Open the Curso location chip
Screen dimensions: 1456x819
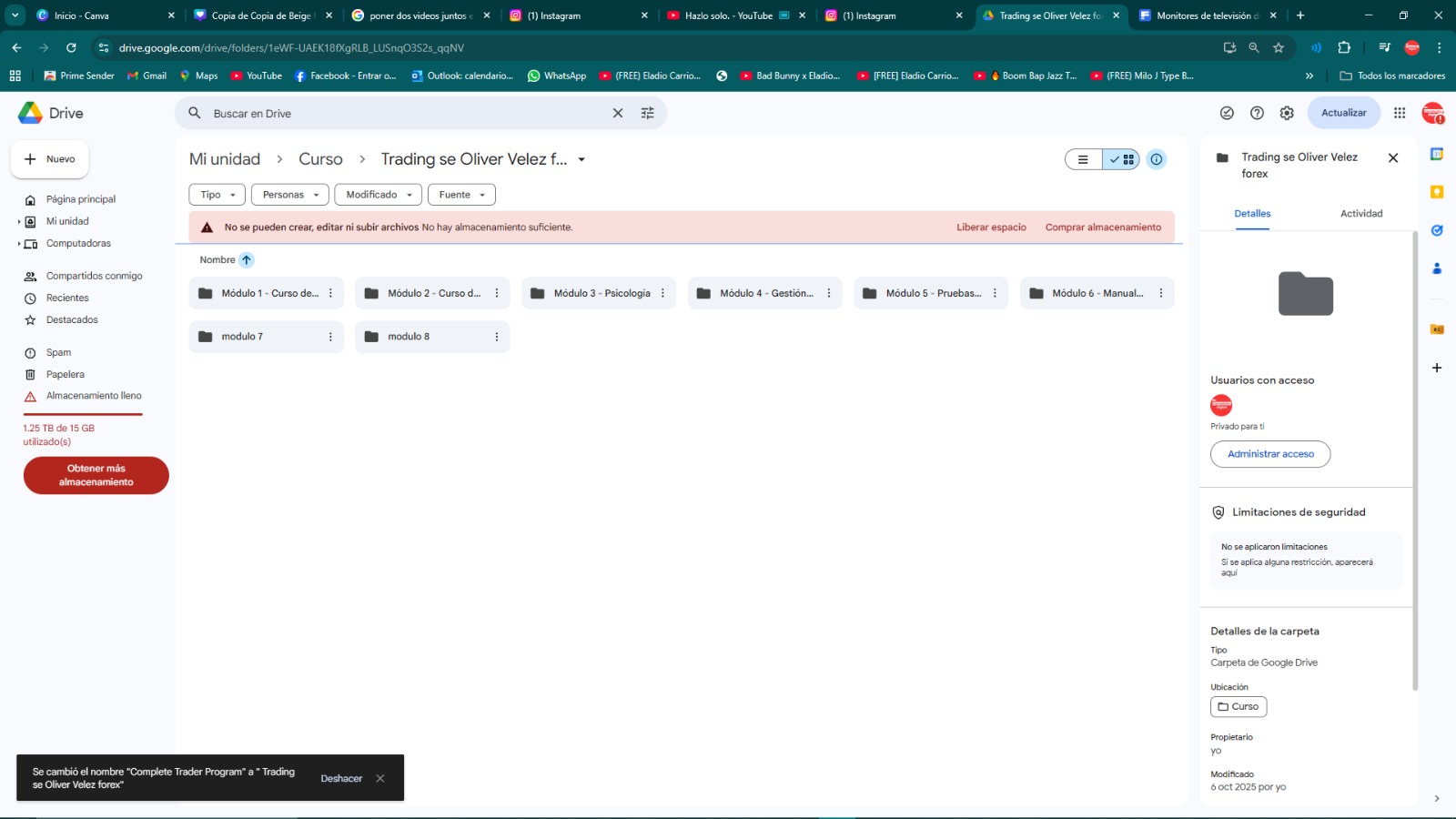1239,706
